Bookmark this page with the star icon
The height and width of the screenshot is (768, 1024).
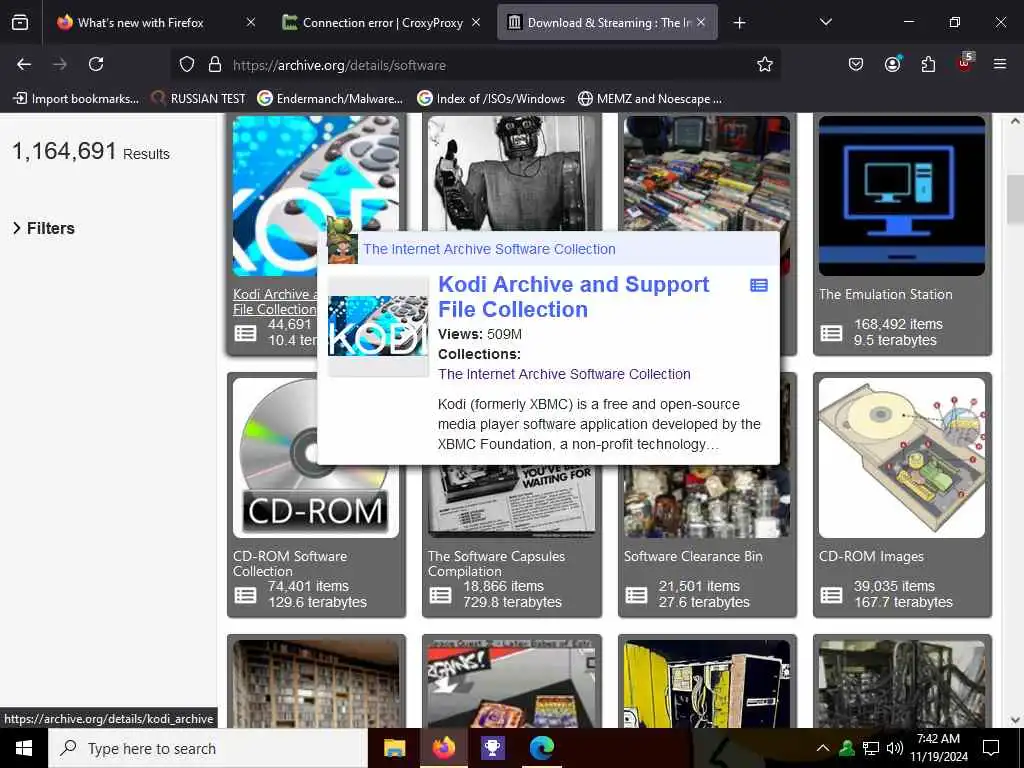point(765,64)
